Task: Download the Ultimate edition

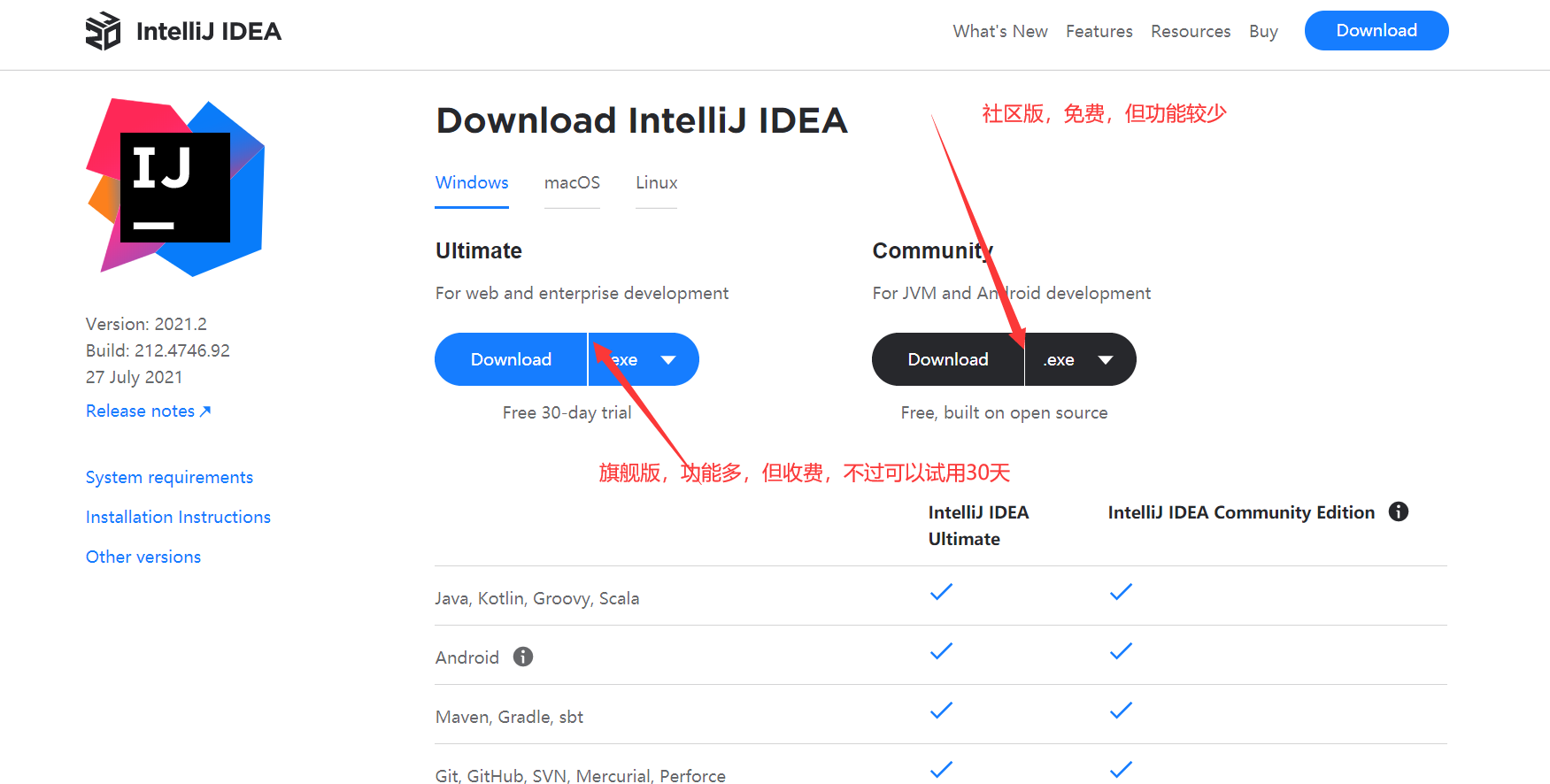Action: (511, 359)
